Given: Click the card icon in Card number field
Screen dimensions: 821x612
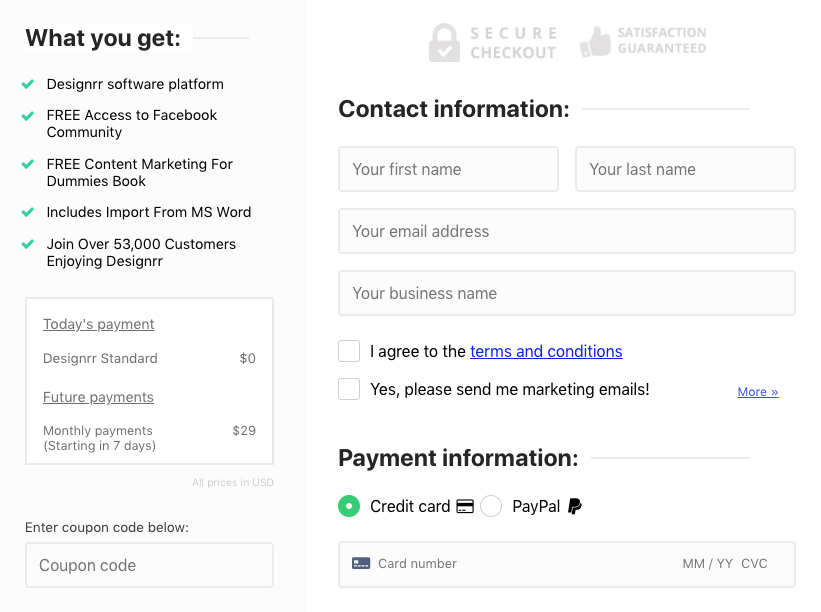Looking at the screenshot, I should 361,564.
